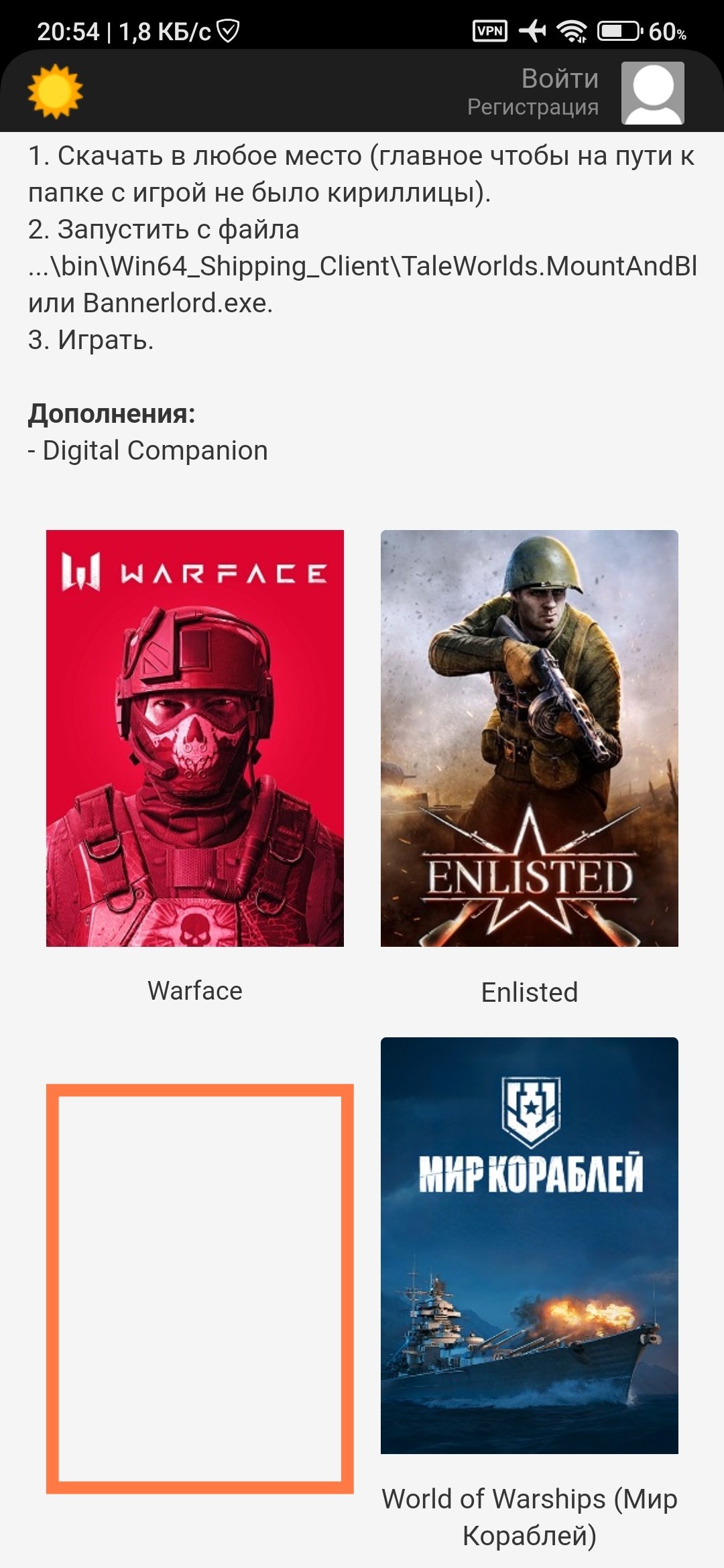Click the Bannerlord.exe instruction line
724x1568 pixels.
[x=151, y=303]
